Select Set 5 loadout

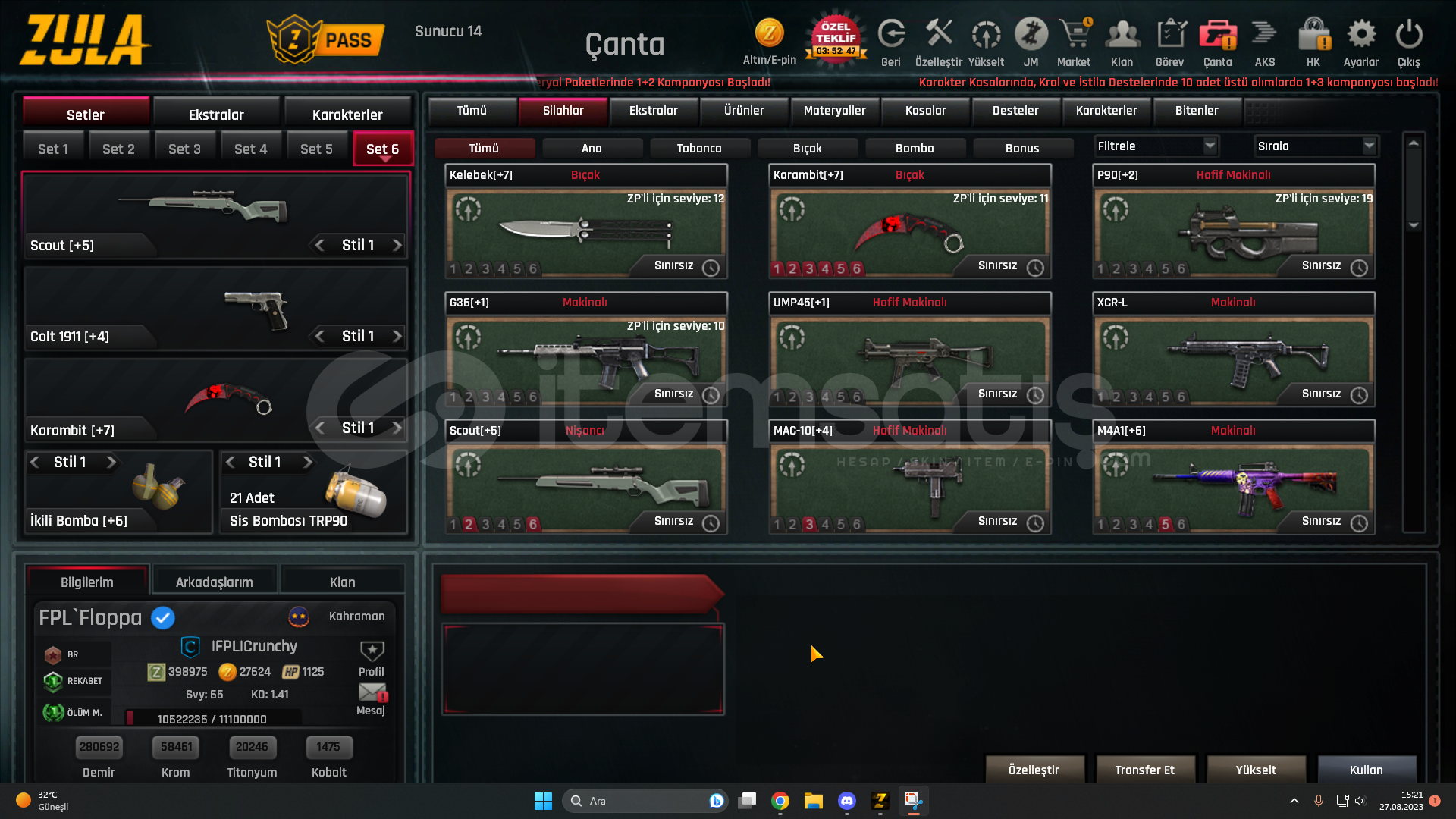click(317, 149)
